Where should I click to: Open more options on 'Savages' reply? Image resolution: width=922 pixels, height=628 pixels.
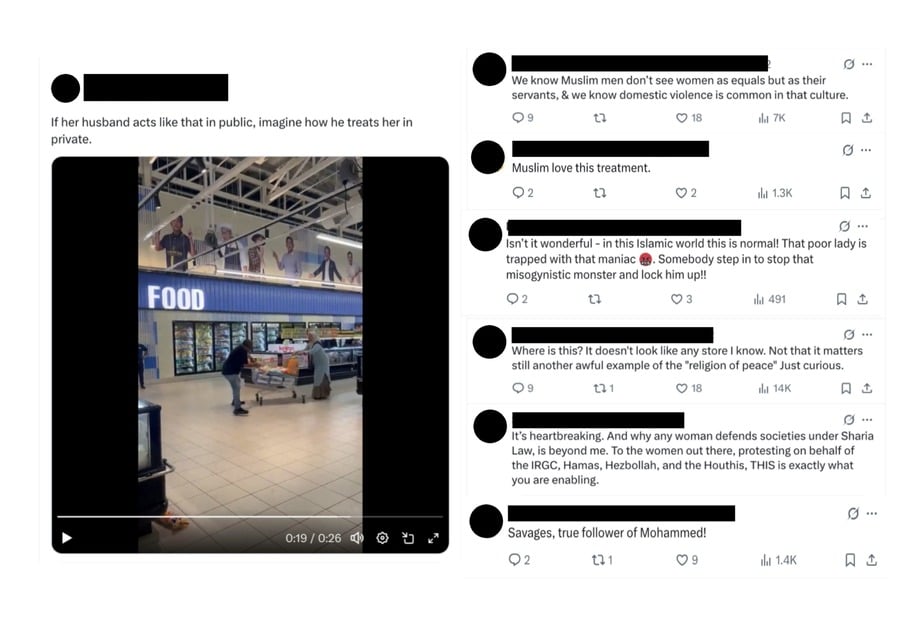click(872, 513)
